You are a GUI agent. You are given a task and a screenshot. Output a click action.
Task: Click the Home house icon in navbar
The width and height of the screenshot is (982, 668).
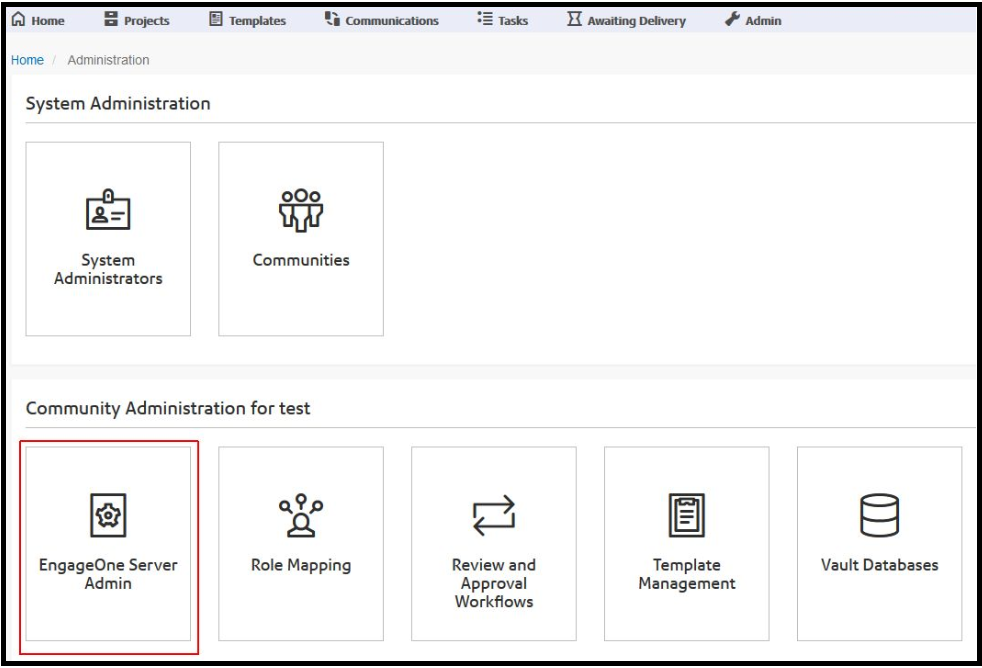[x=19, y=19]
